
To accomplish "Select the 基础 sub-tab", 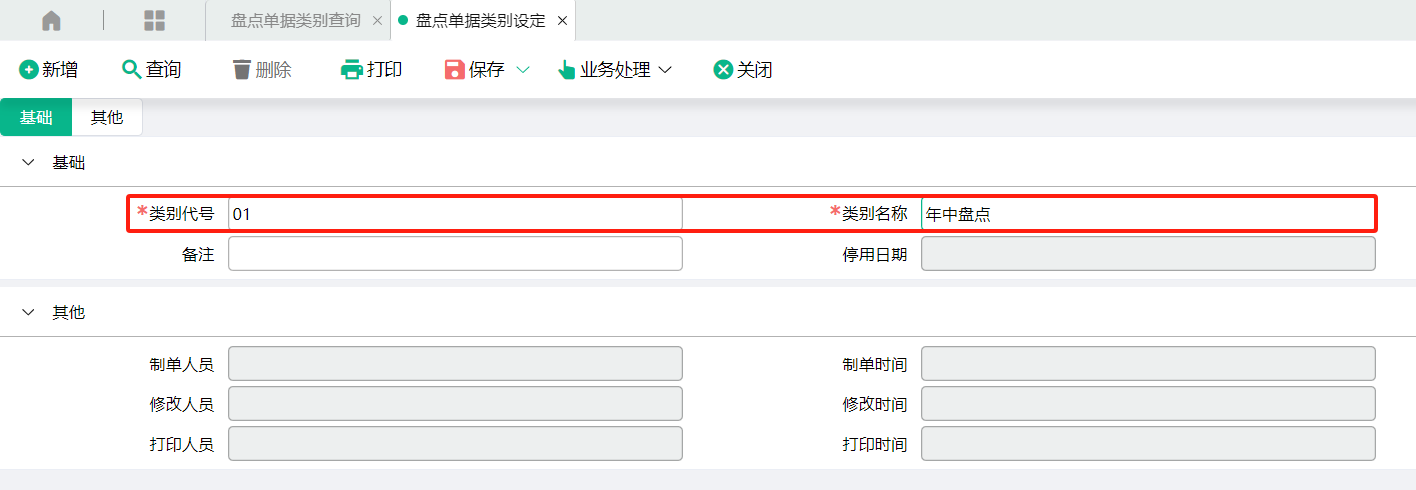I will click(36, 117).
